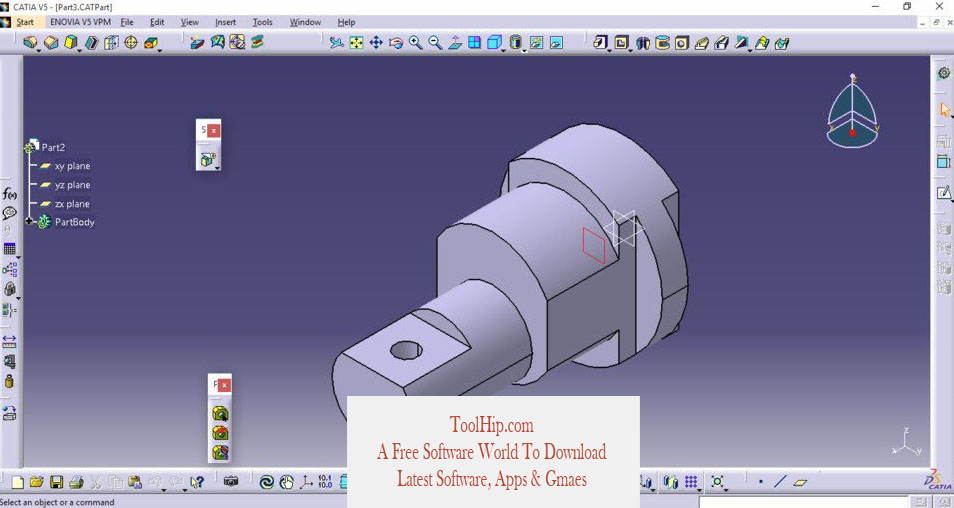Click the Fly Mode airplane icon
Screen dimensions: 954x508
336,43
